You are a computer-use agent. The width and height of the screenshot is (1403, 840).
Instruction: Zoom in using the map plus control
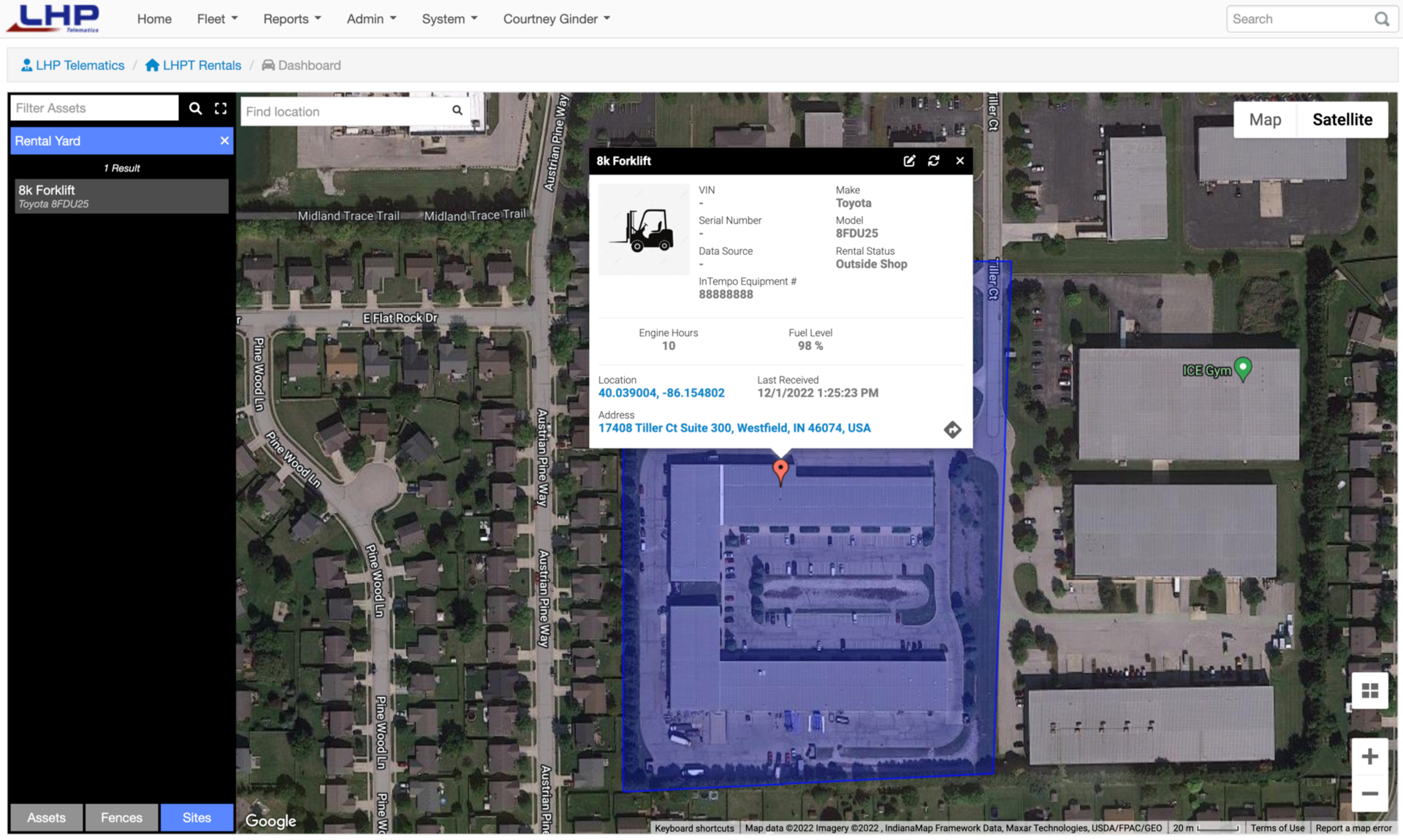pos(1370,756)
